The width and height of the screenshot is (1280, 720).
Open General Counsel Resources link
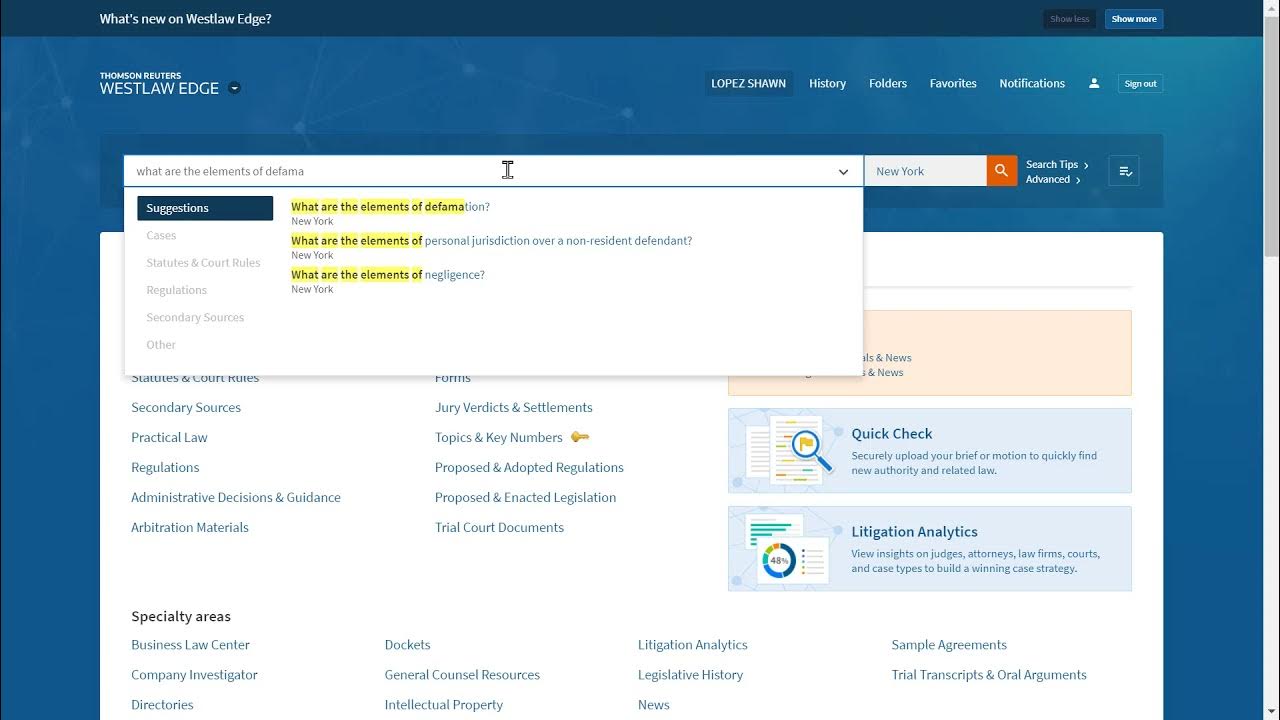point(462,675)
